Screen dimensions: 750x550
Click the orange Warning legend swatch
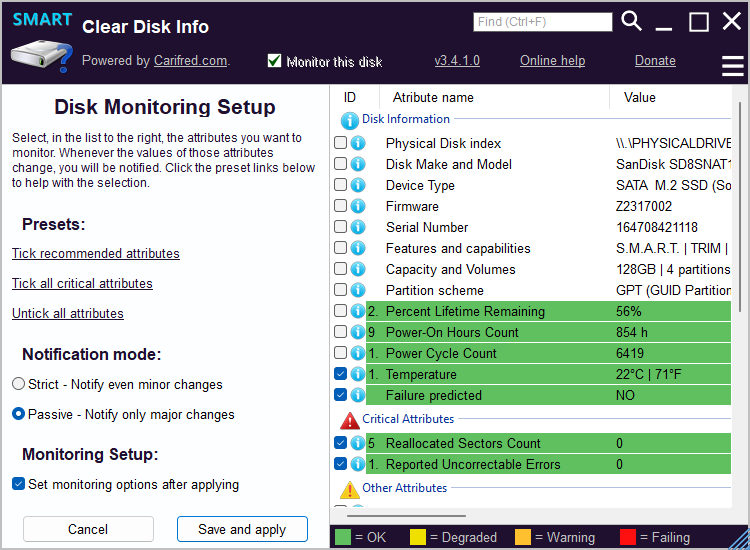point(523,537)
